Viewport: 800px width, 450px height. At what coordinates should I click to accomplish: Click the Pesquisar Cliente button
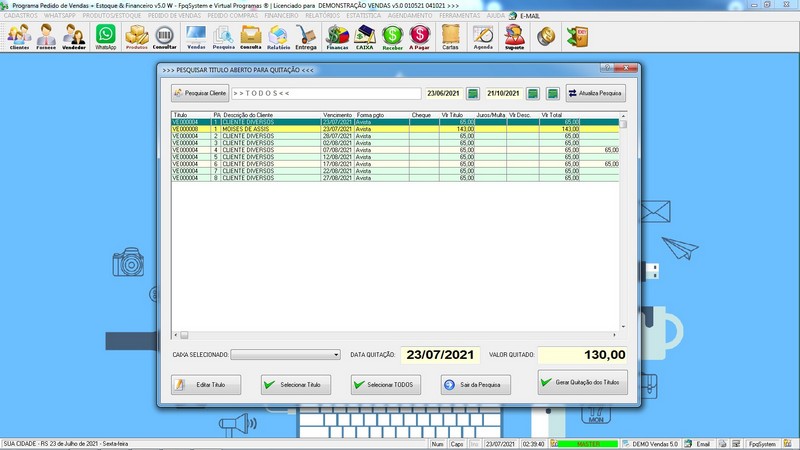pyautogui.click(x=200, y=93)
